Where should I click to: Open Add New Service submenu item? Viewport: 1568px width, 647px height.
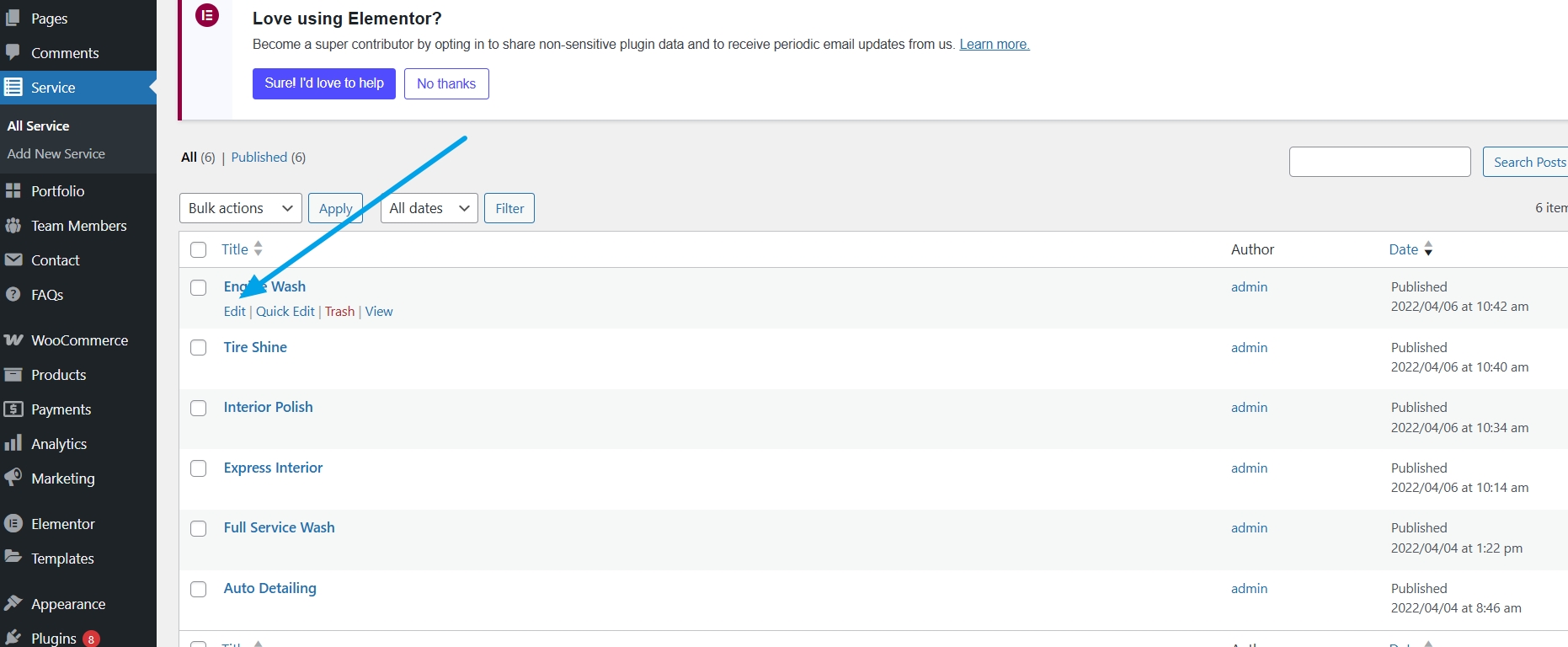click(x=56, y=154)
